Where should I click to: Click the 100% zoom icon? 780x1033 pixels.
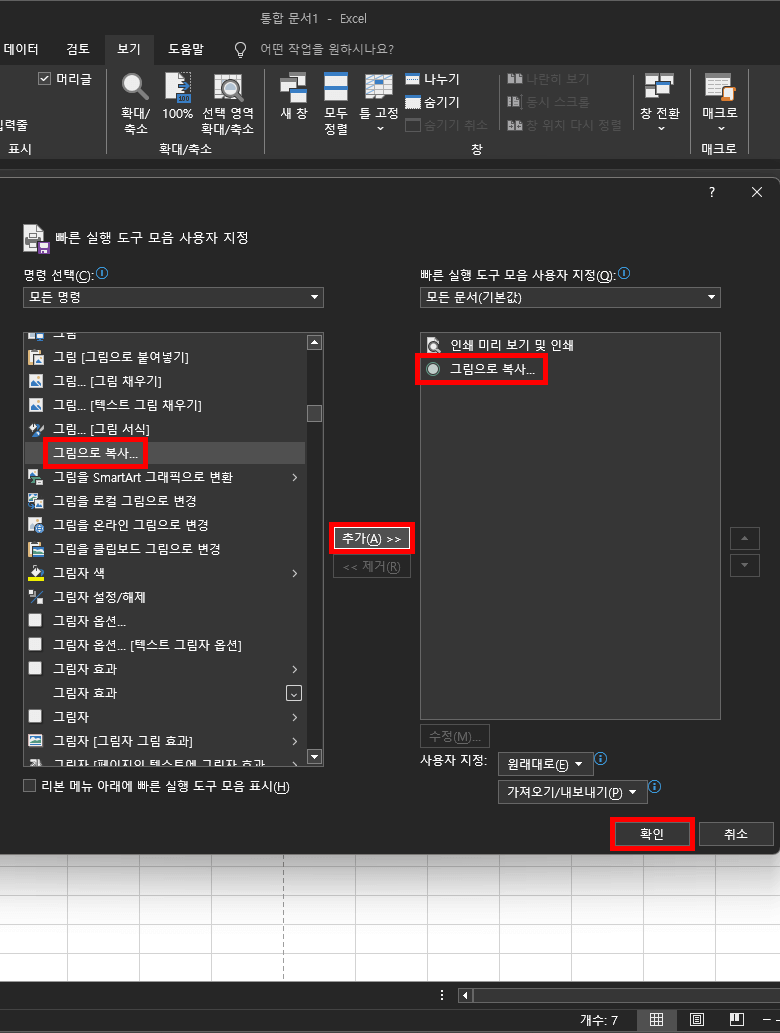click(x=177, y=87)
